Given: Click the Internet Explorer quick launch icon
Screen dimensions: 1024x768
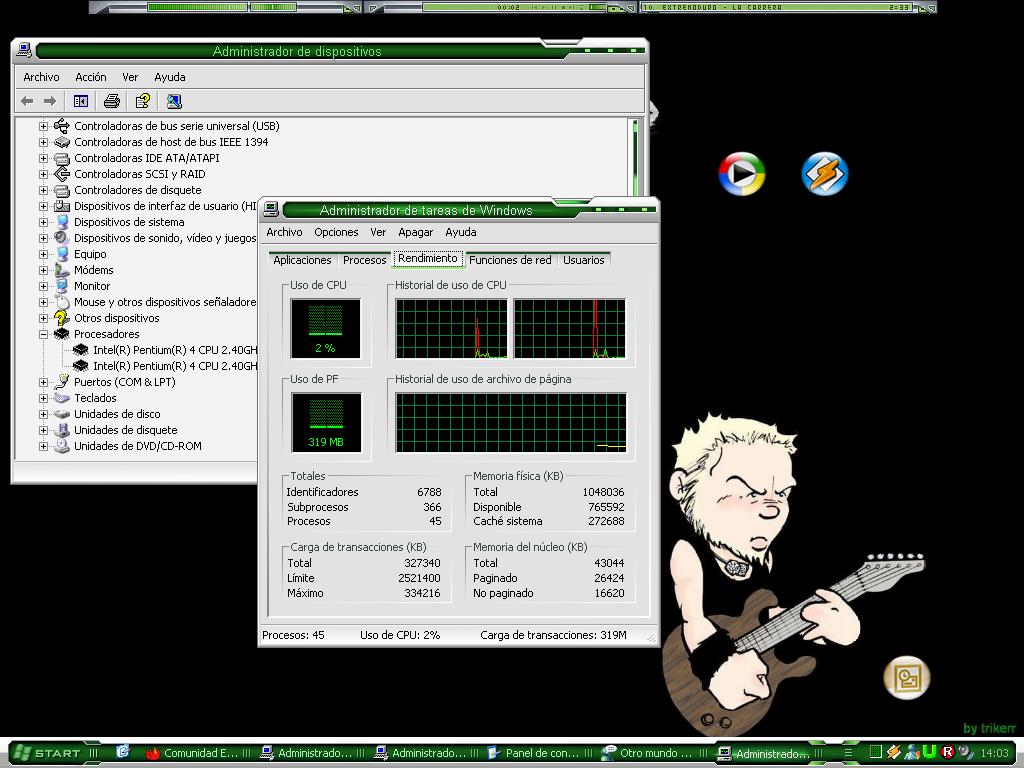Looking at the screenshot, I should [122, 752].
